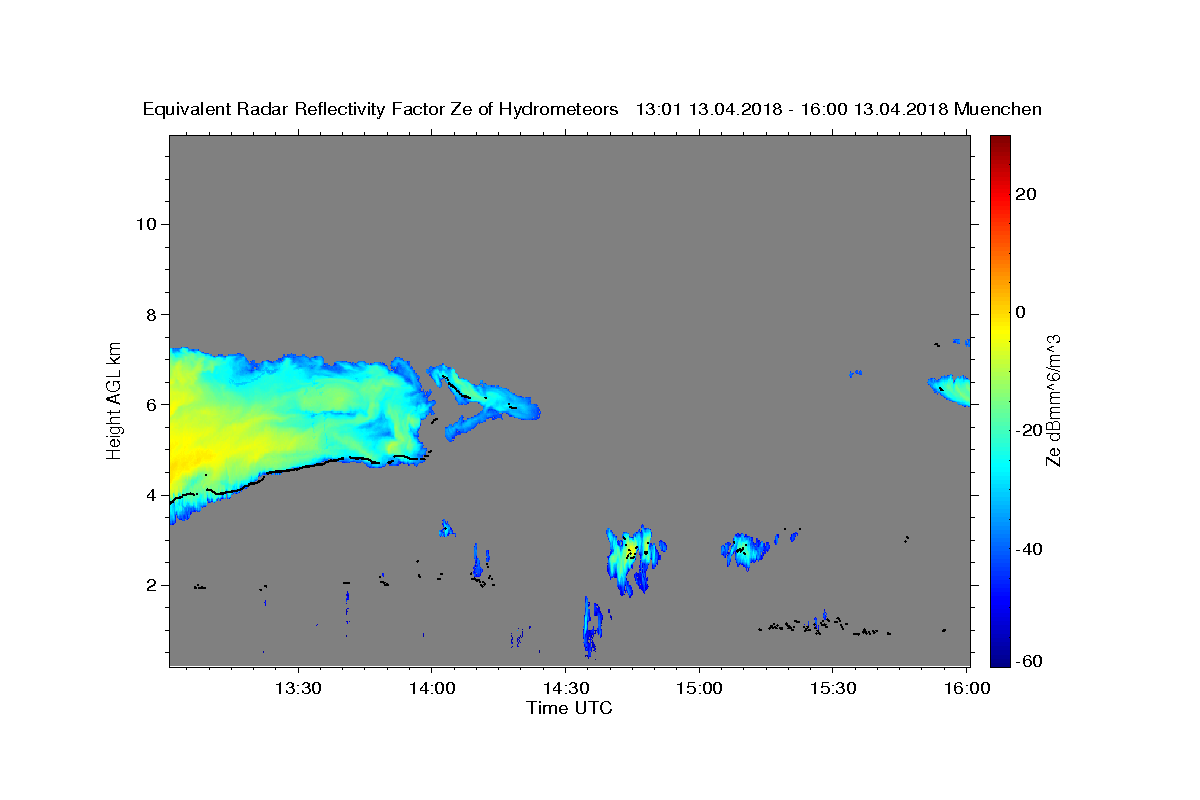Click the 'Time UTC' axis label
The height and width of the screenshot is (800, 1200).
pos(569,708)
